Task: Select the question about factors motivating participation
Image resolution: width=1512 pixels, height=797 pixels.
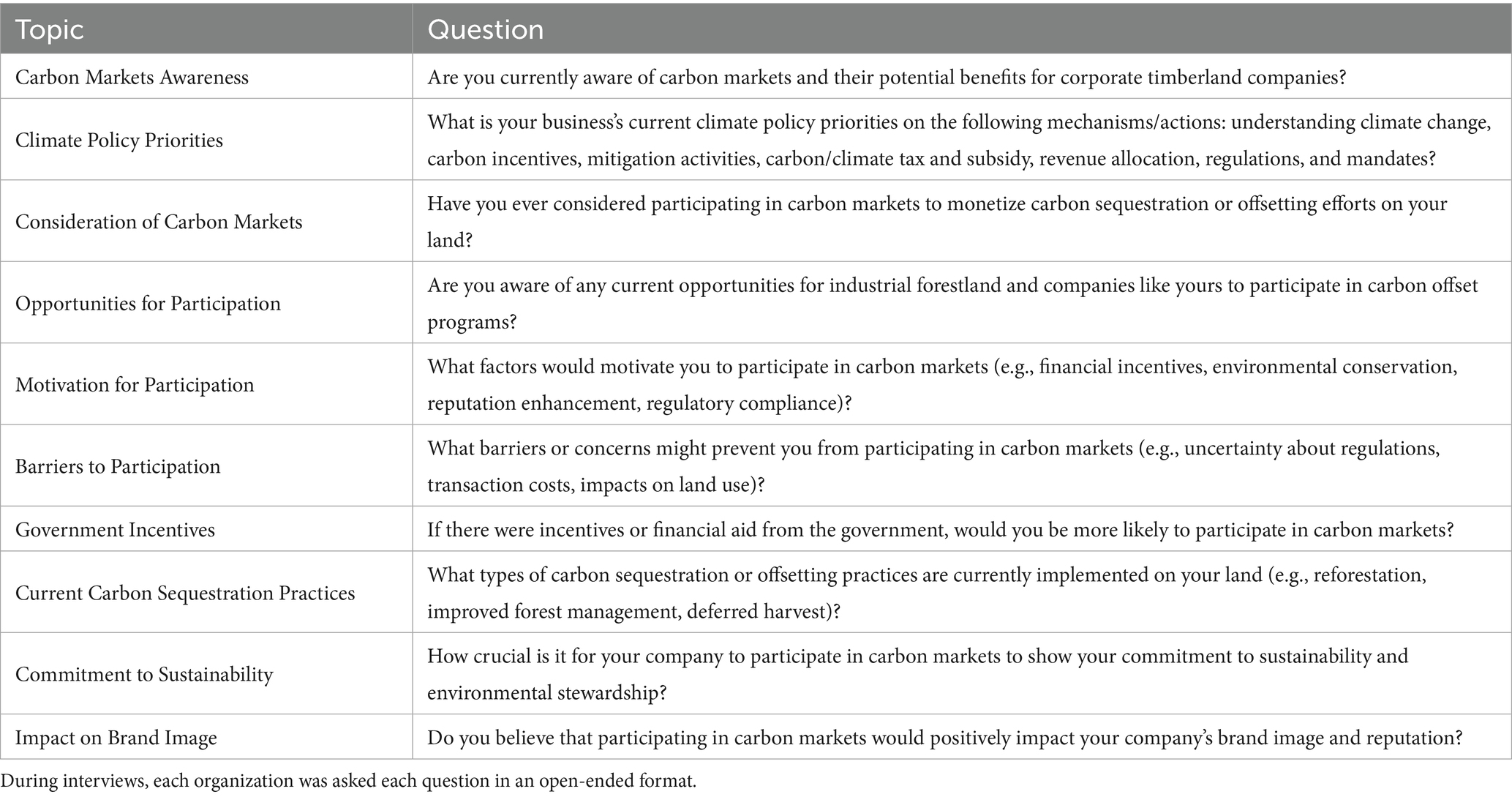Action: [941, 384]
